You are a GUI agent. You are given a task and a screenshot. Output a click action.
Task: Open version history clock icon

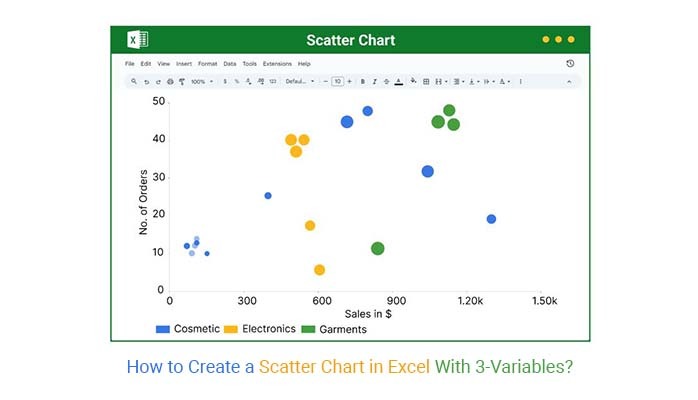point(570,63)
